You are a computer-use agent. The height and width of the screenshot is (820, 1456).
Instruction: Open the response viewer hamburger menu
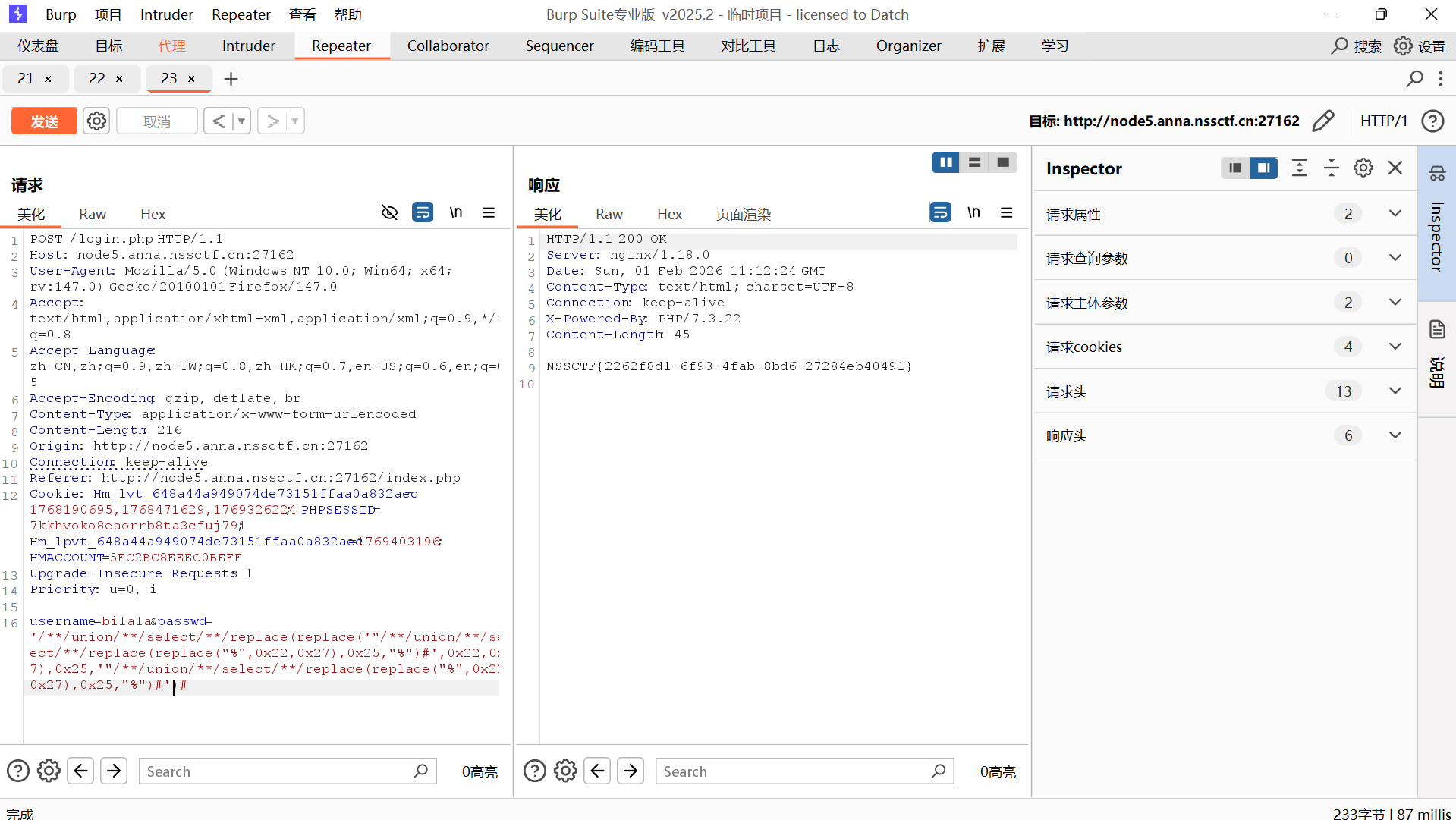[x=1006, y=212]
